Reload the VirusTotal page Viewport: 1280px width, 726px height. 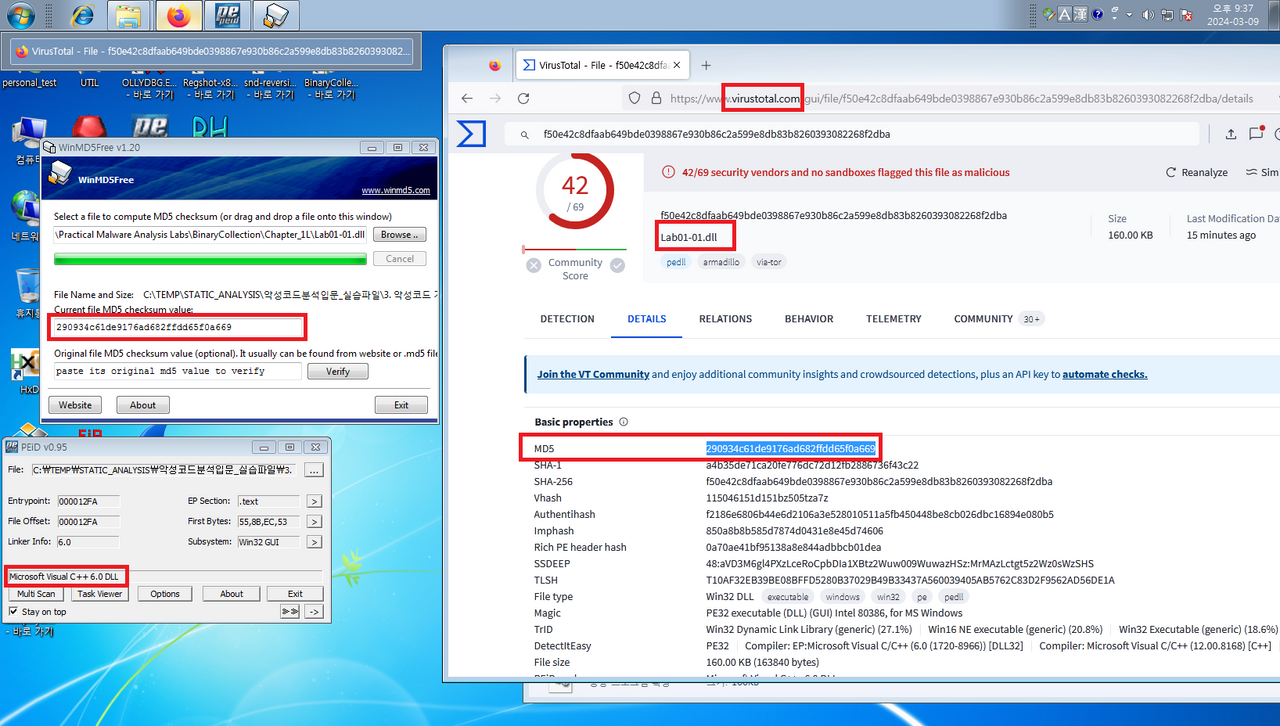click(523, 98)
